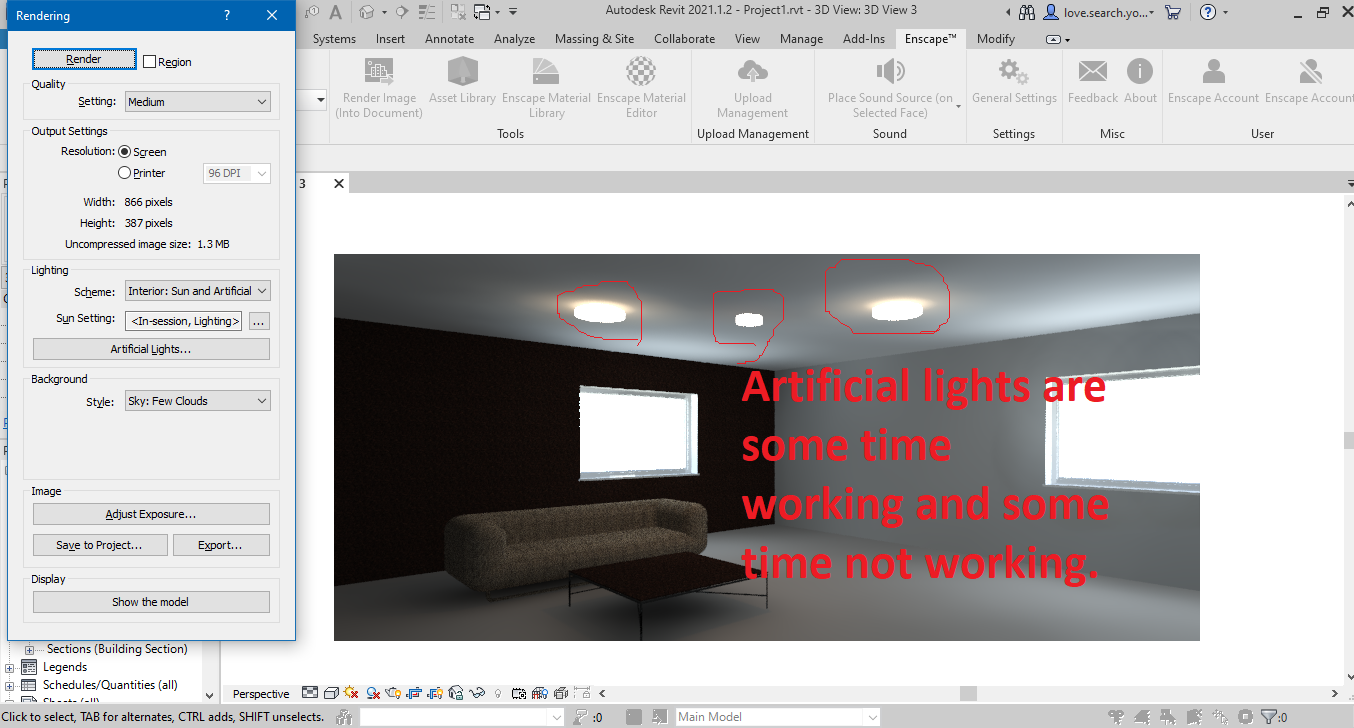Click the Render button
Screen dimensions: 1354x728
(84, 59)
